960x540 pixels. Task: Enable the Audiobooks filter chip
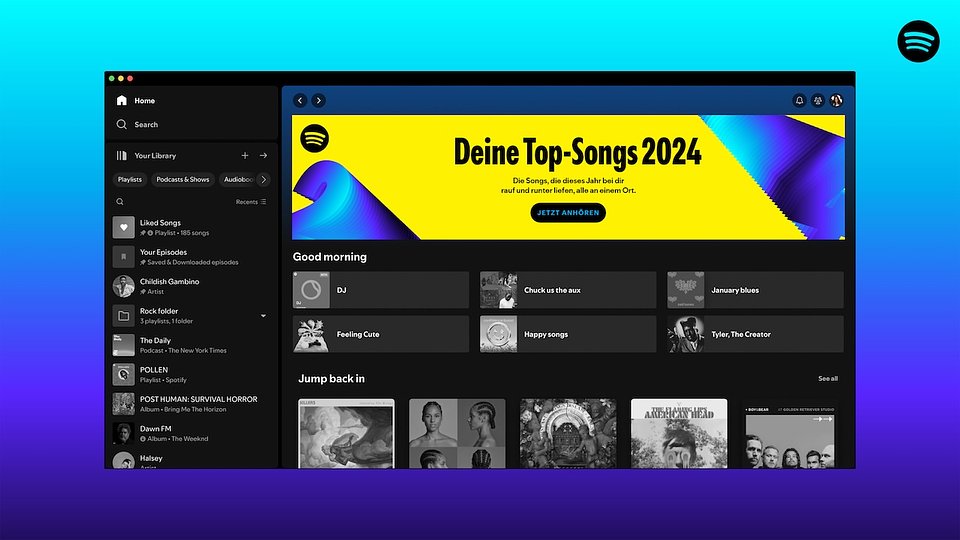[x=238, y=180]
